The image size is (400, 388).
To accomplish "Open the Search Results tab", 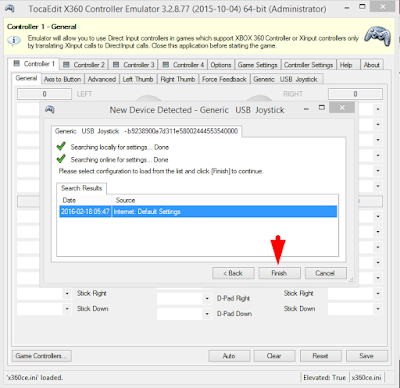I will point(82,188).
